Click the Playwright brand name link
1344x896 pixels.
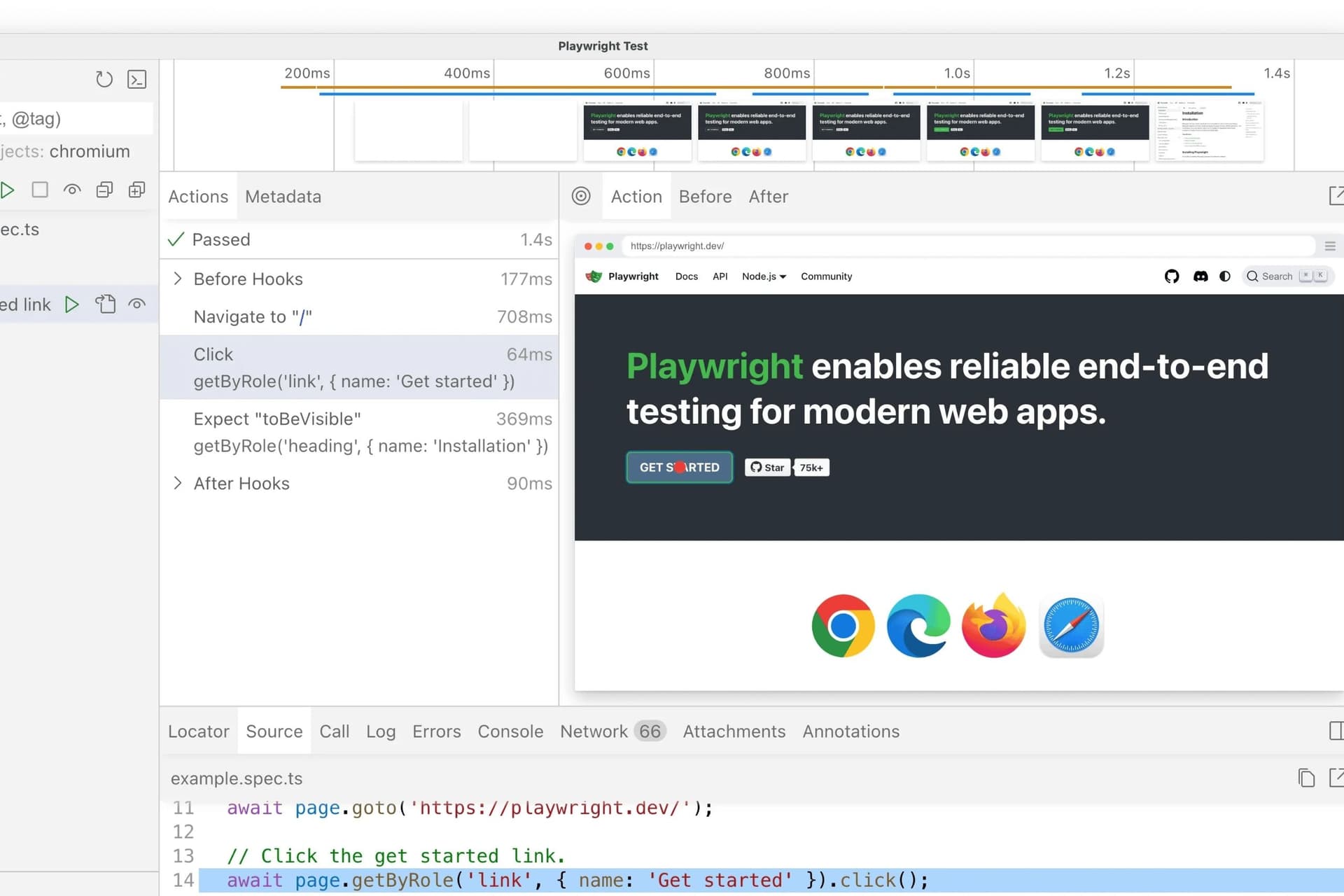[633, 276]
